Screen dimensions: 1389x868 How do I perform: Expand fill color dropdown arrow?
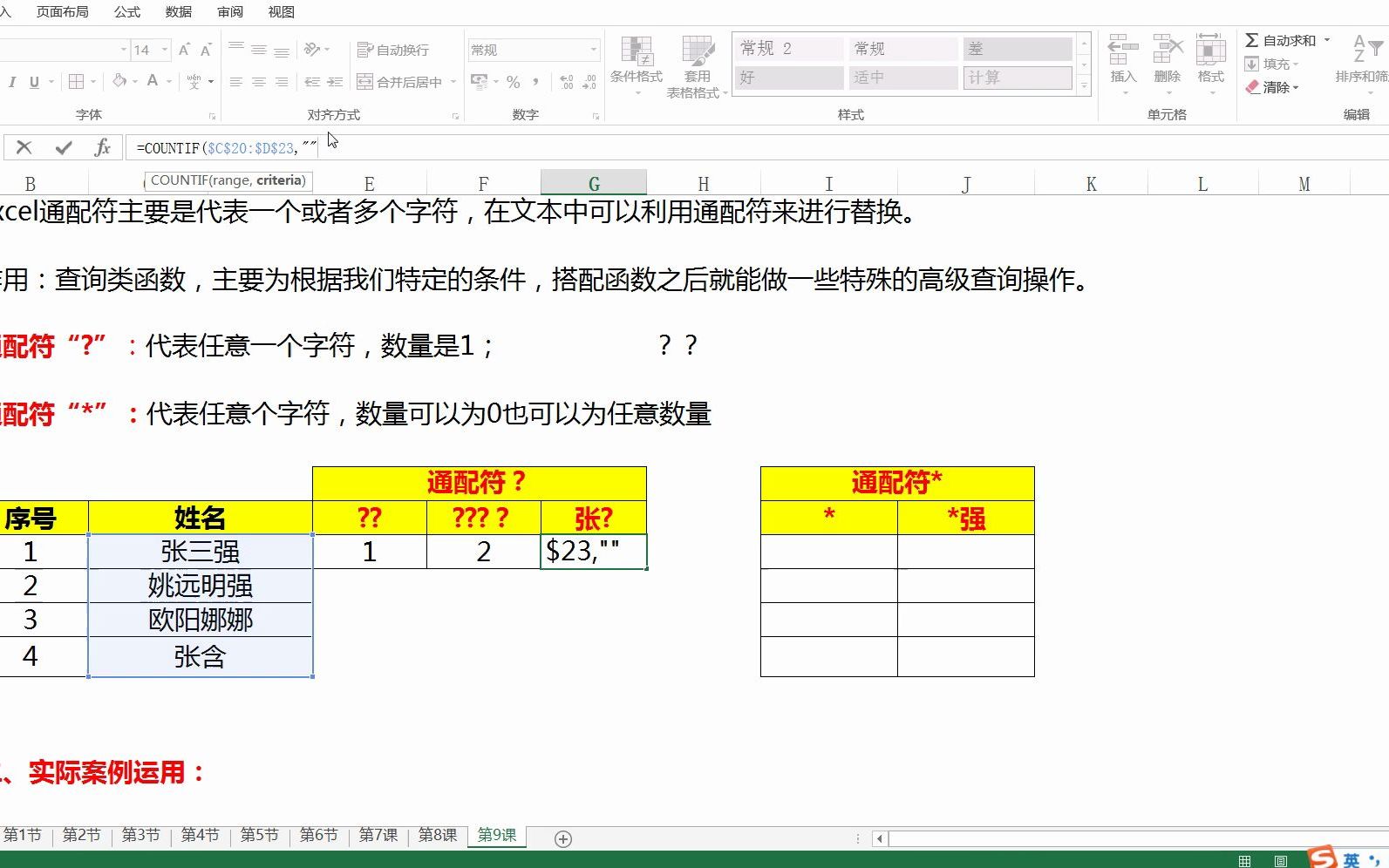(135, 82)
